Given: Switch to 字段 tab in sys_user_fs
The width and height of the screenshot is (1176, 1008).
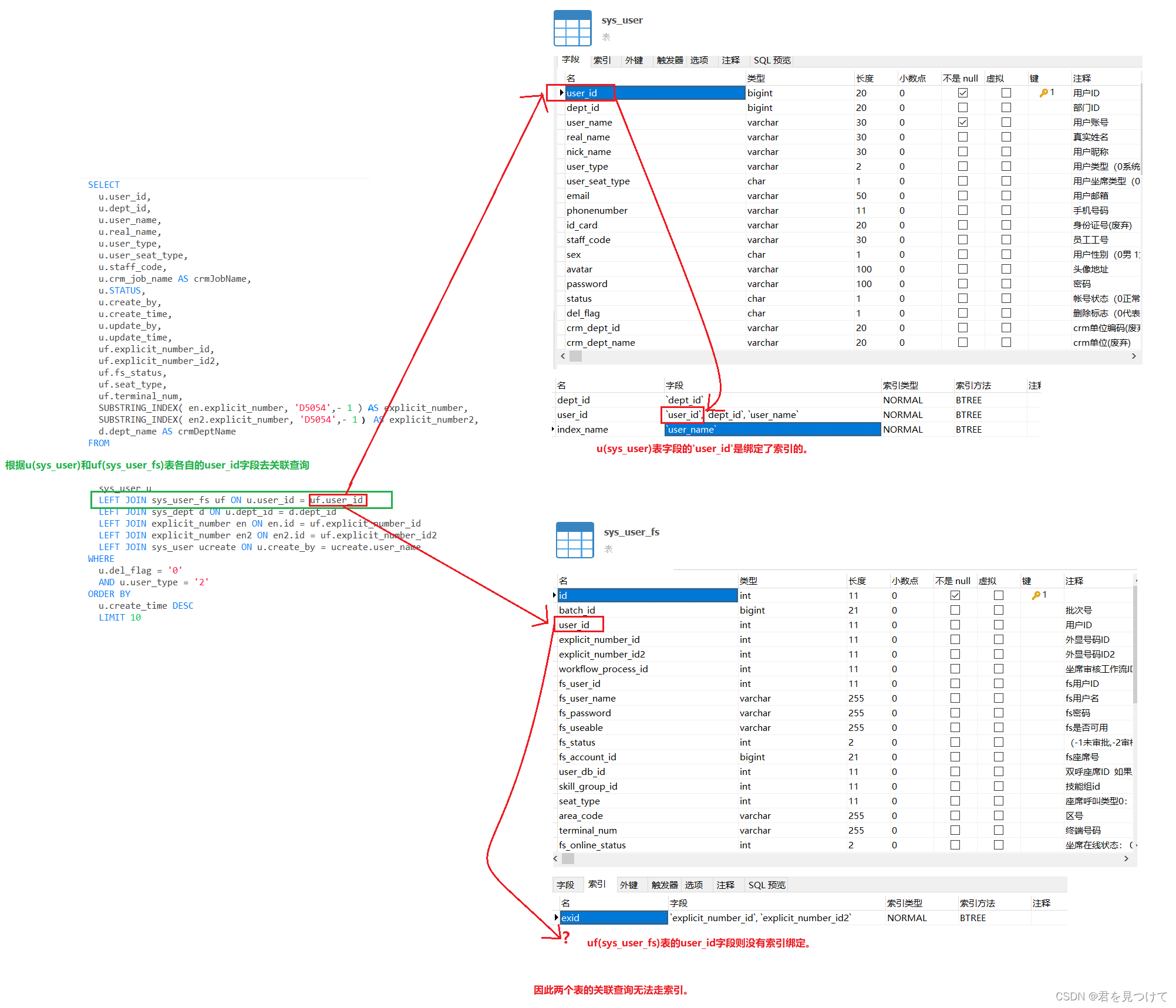Looking at the screenshot, I should coord(565,885).
